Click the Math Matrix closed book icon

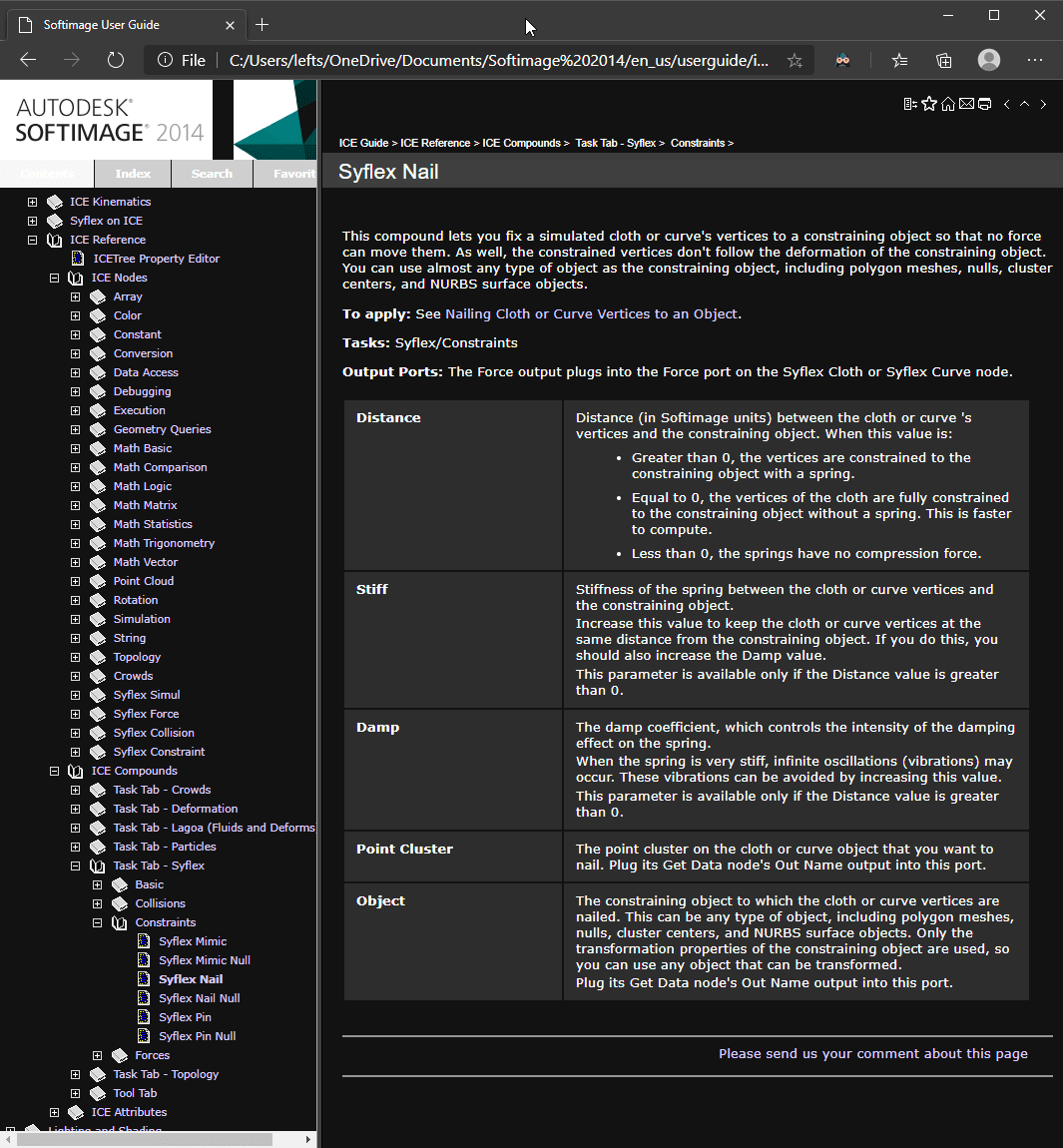(x=98, y=505)
